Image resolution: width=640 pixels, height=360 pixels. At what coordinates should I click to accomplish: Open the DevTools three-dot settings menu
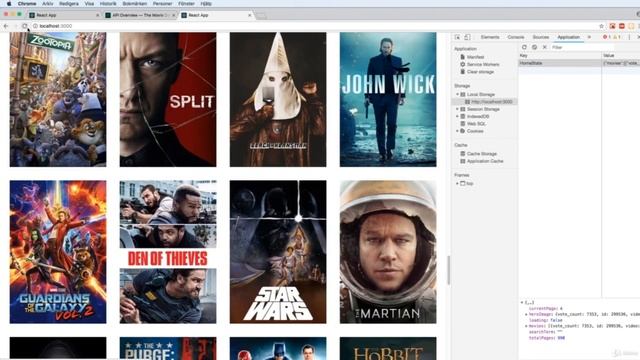(629, 37)
